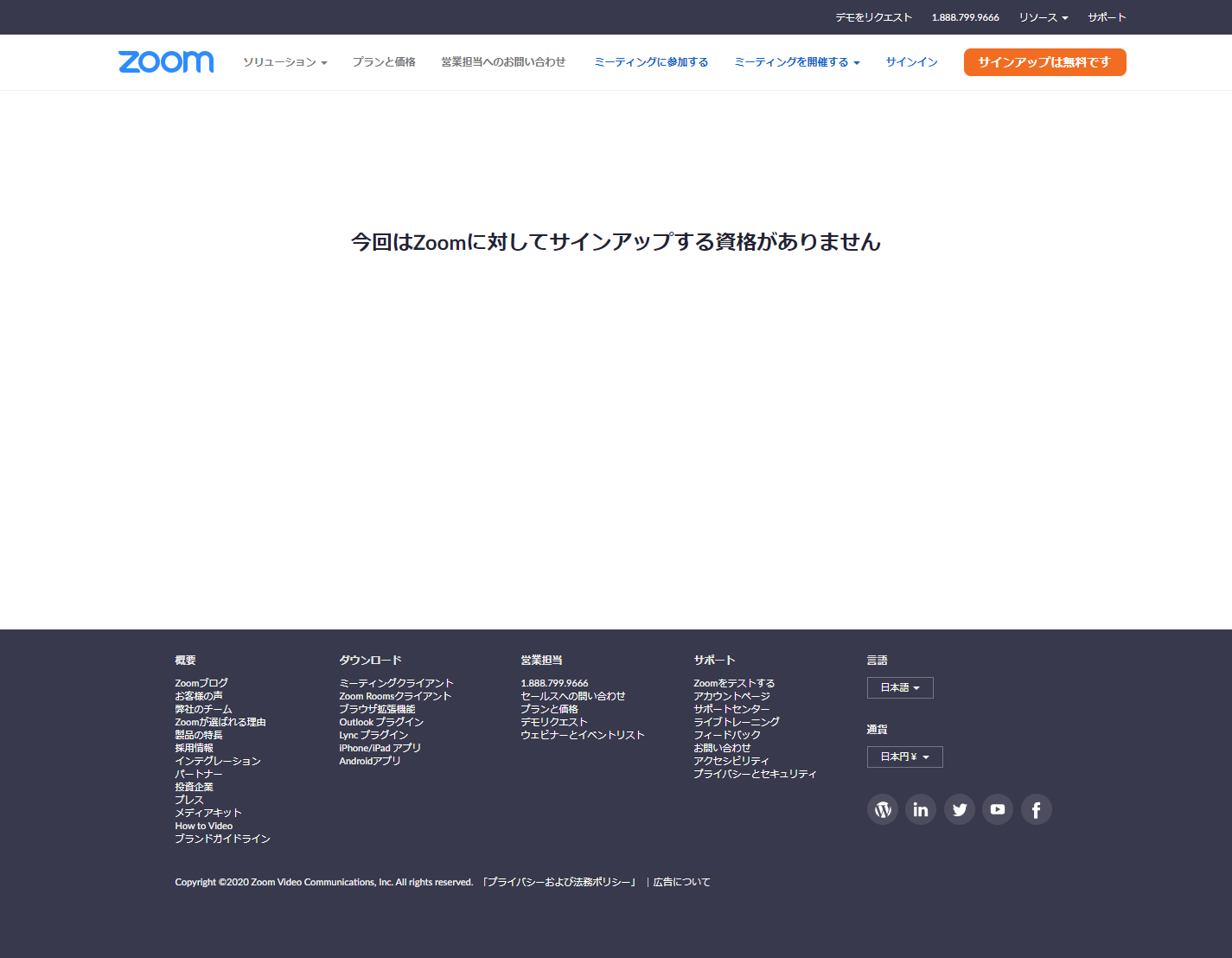Open the ミーティングクライアント download link

coord(396,683)
